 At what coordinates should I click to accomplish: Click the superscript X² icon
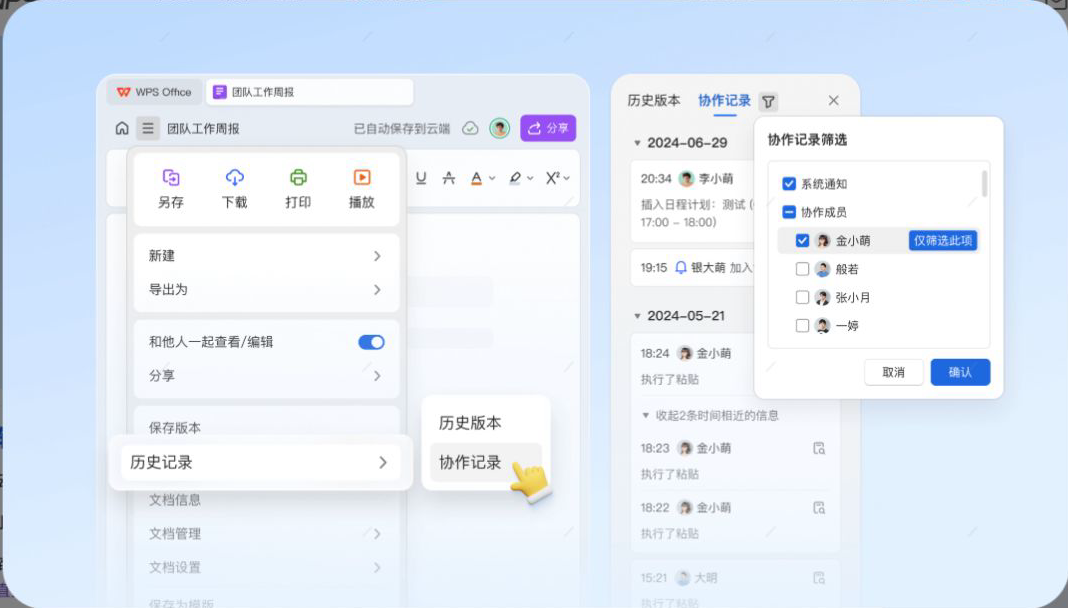point(552,178)
